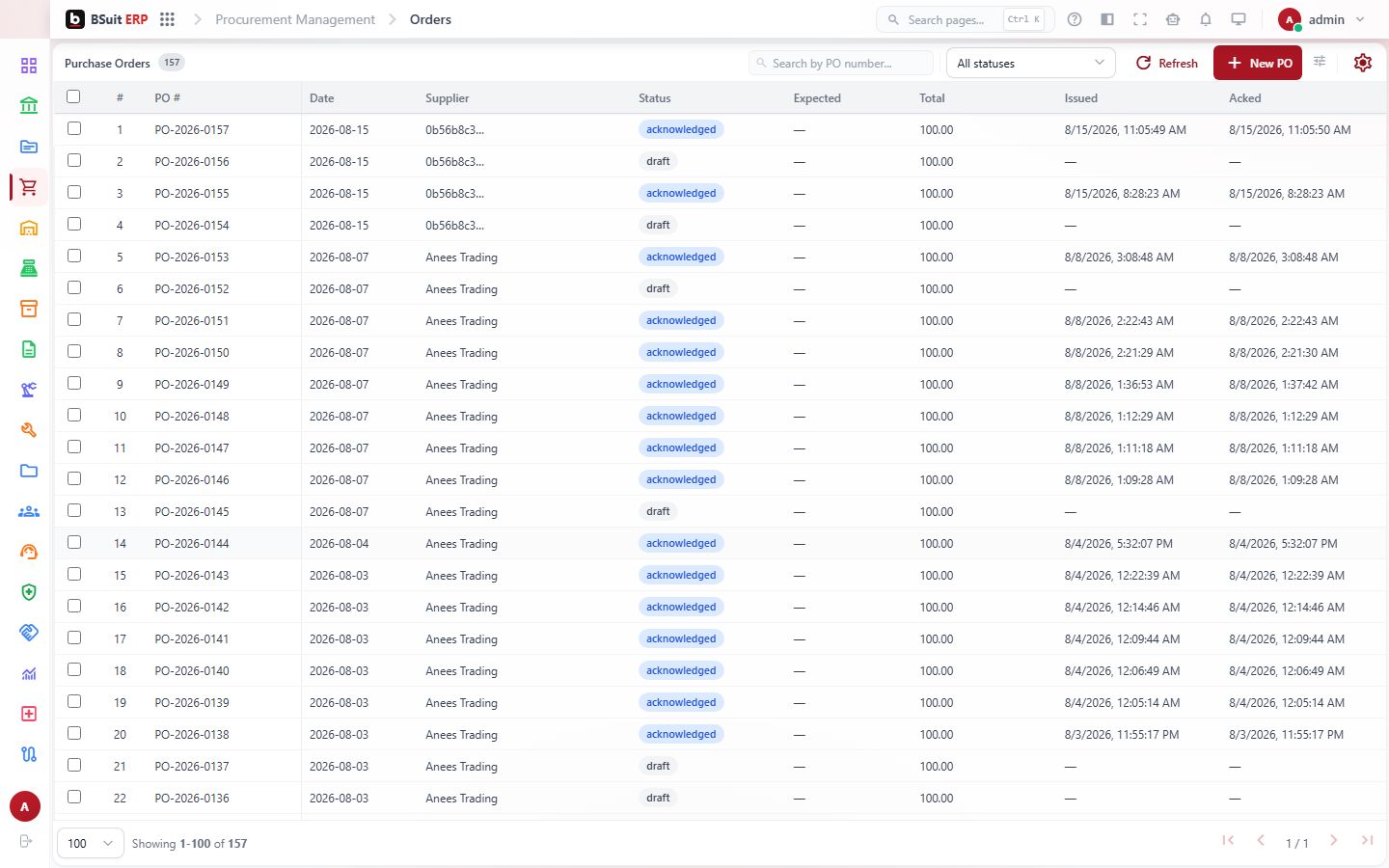1389x868 pixels.
Task: Sort by the Date column header
Action: pyautogui.click(x=322, y=98)
